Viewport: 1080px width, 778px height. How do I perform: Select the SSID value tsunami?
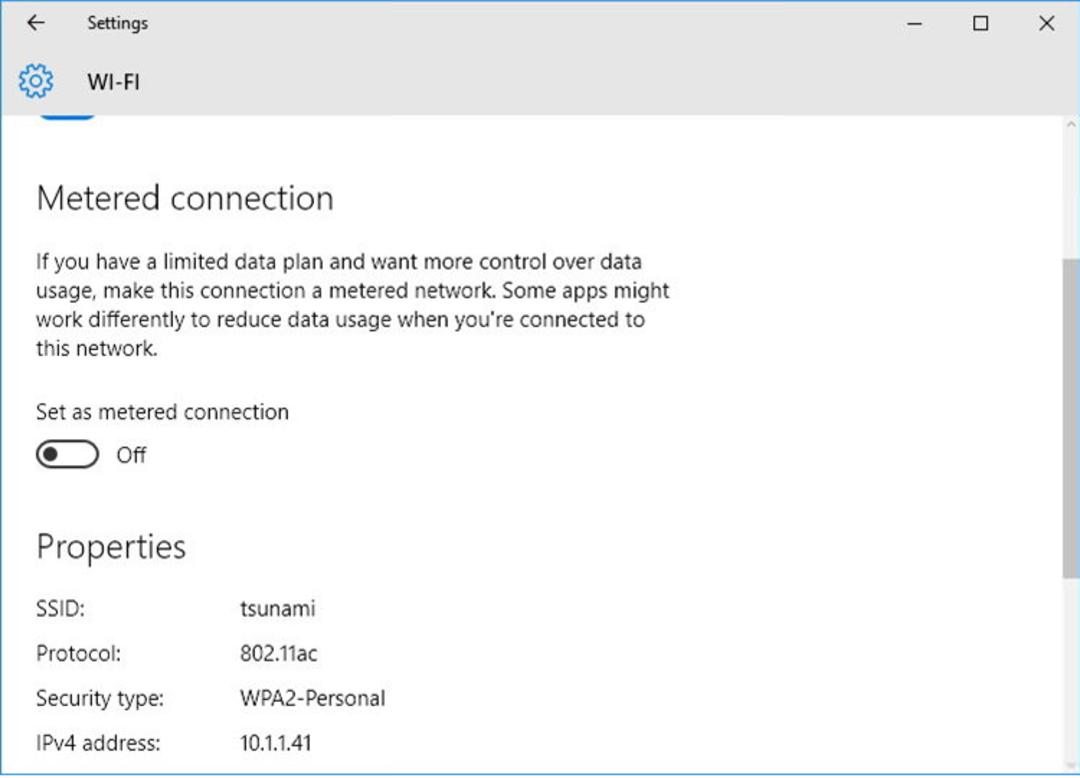point(278,609)
